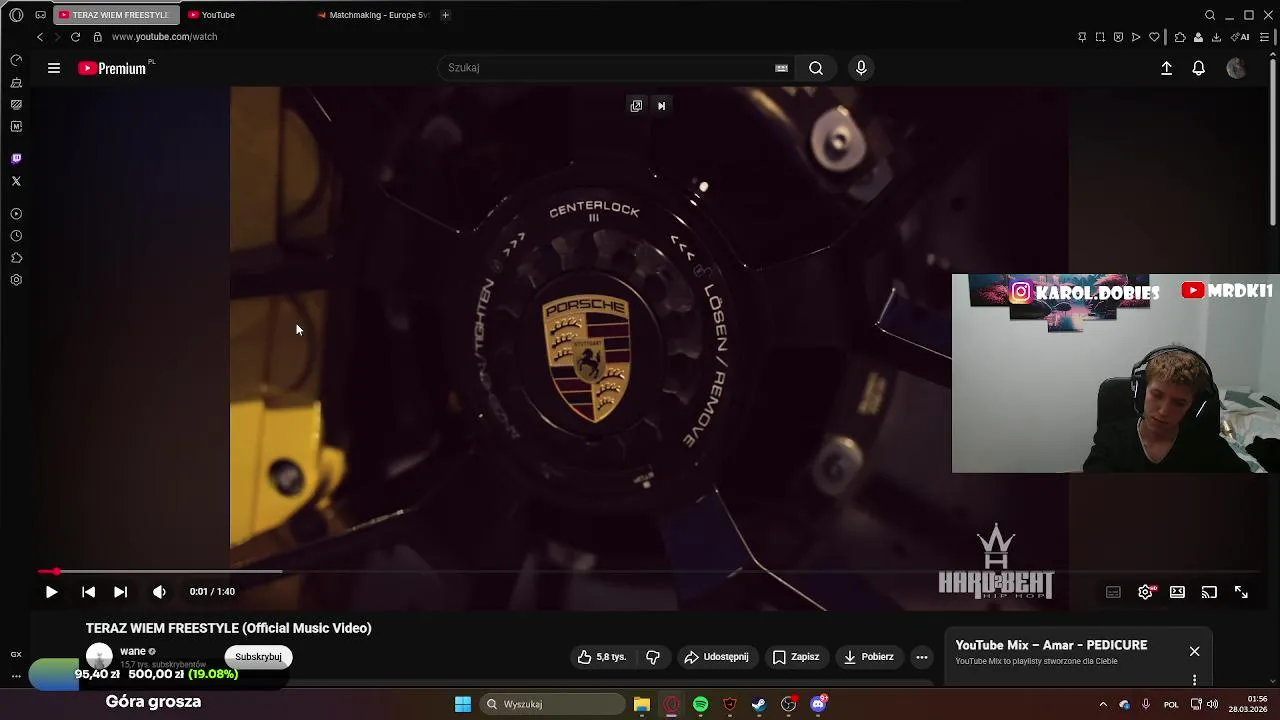Click the www.youtube.com/watch address bar
Image resolution: width=1280 pixels, height=720 pixels.
pos(164,37)
